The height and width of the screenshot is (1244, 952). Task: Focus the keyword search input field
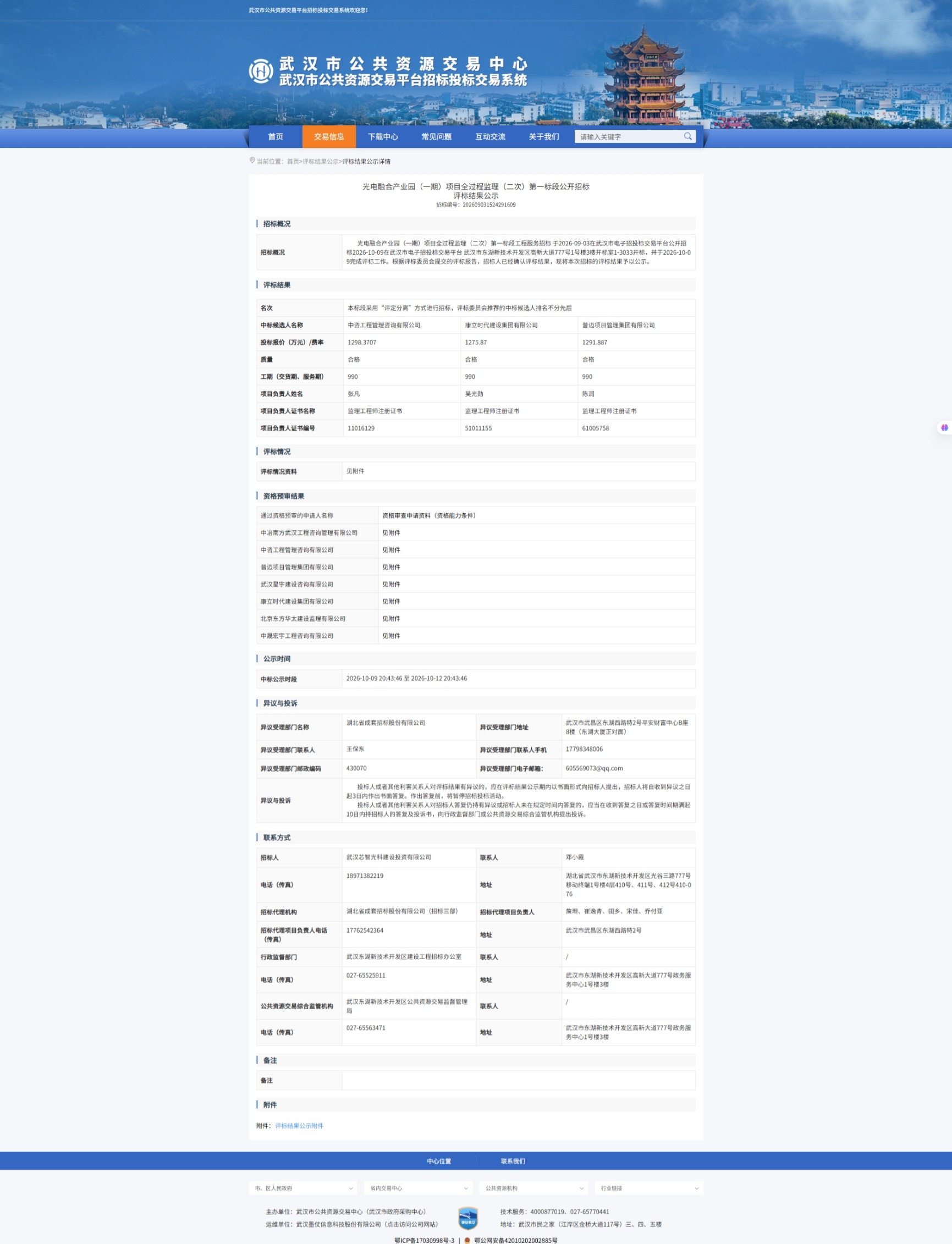click(629, 136)
